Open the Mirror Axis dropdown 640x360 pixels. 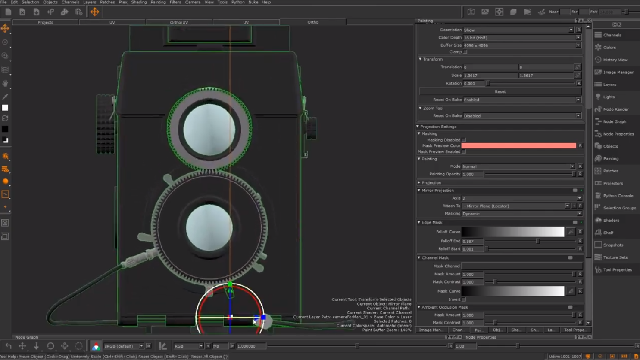pos(522,198)
